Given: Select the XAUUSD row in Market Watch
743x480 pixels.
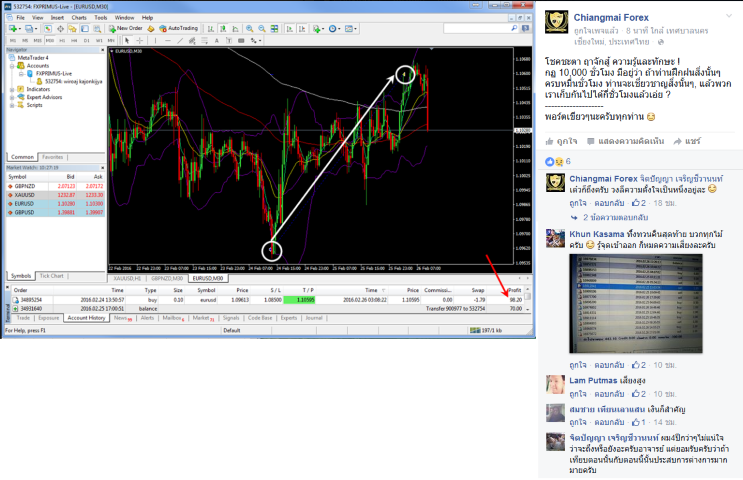Looking at the screenshot, I should click(56, 195).
